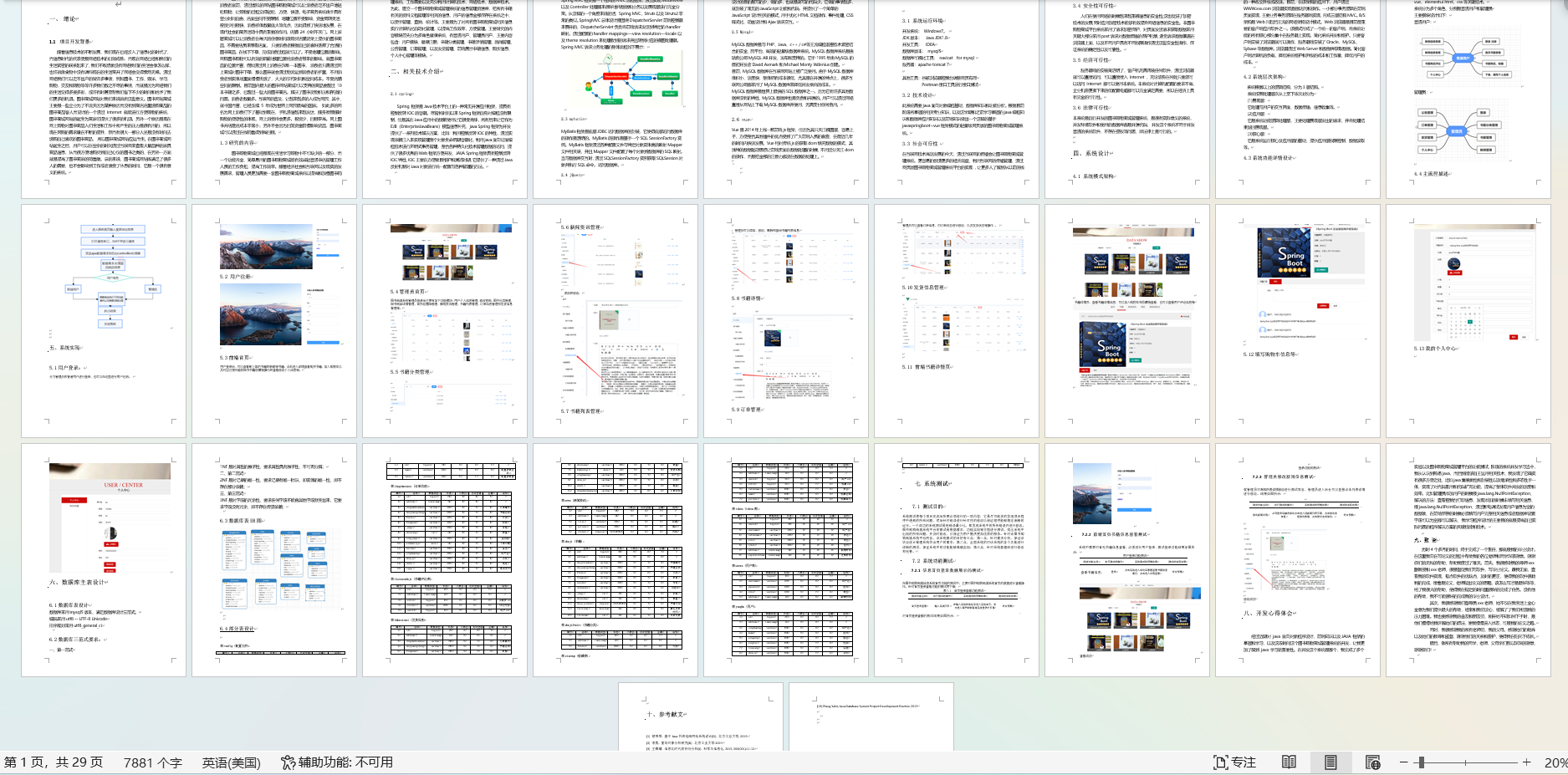Select page with '八、开发心得体会' heading
1568x775 pixels.
tap(1298, 560)
